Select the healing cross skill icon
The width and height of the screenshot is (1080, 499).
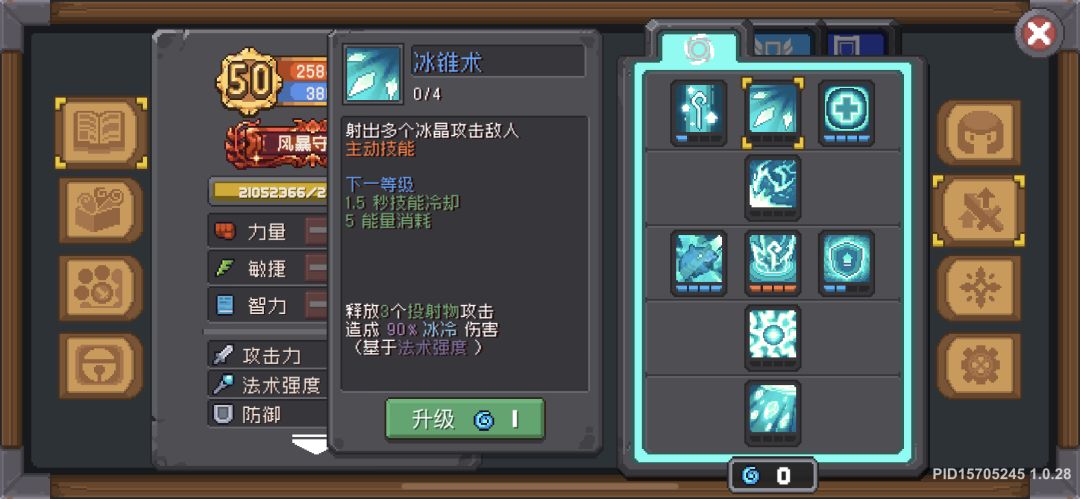[x=847, y=113]
